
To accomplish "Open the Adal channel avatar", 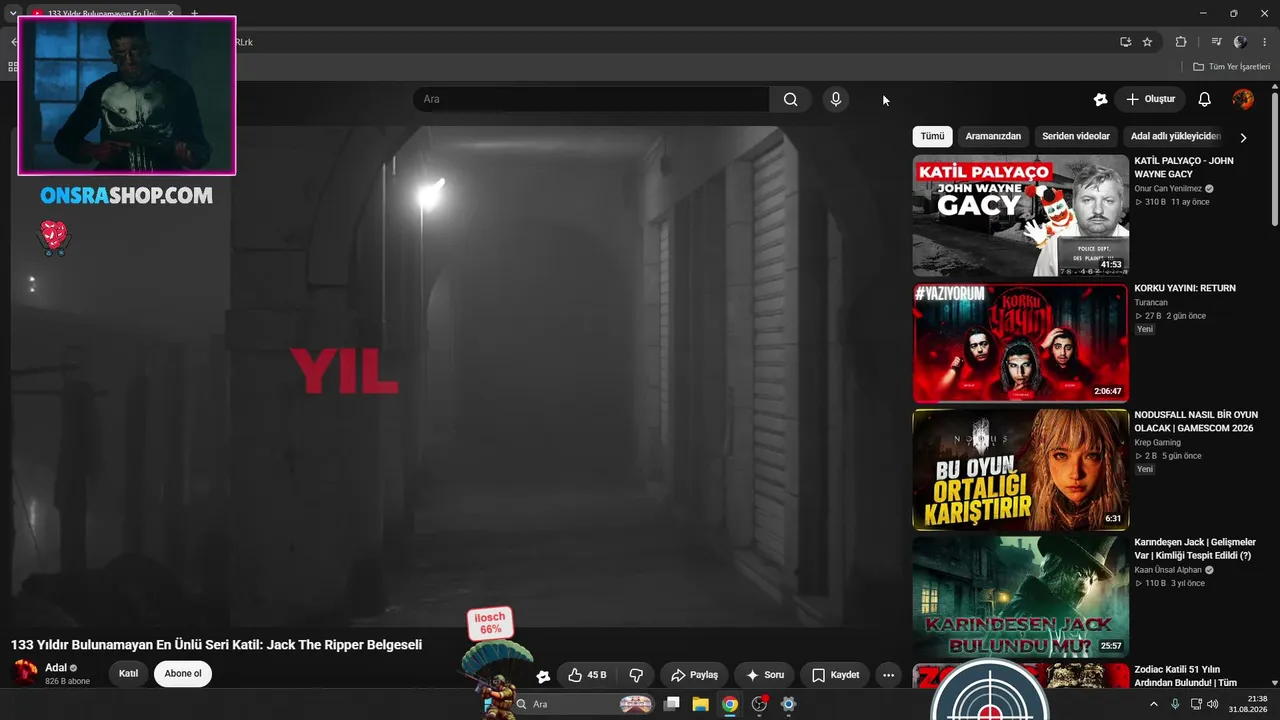I will [x=24, y=673].
